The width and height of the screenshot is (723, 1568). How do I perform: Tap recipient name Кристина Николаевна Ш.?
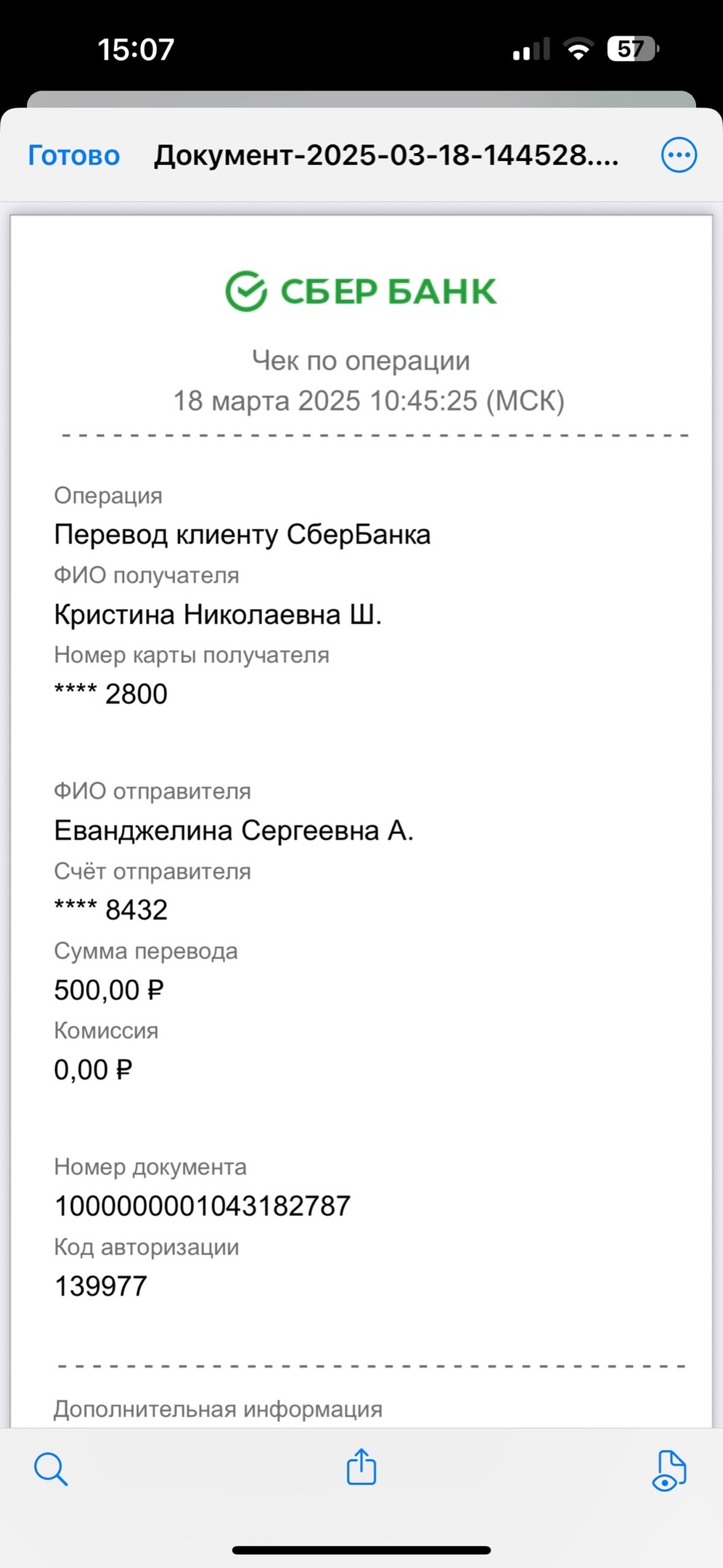click(218, 615)
